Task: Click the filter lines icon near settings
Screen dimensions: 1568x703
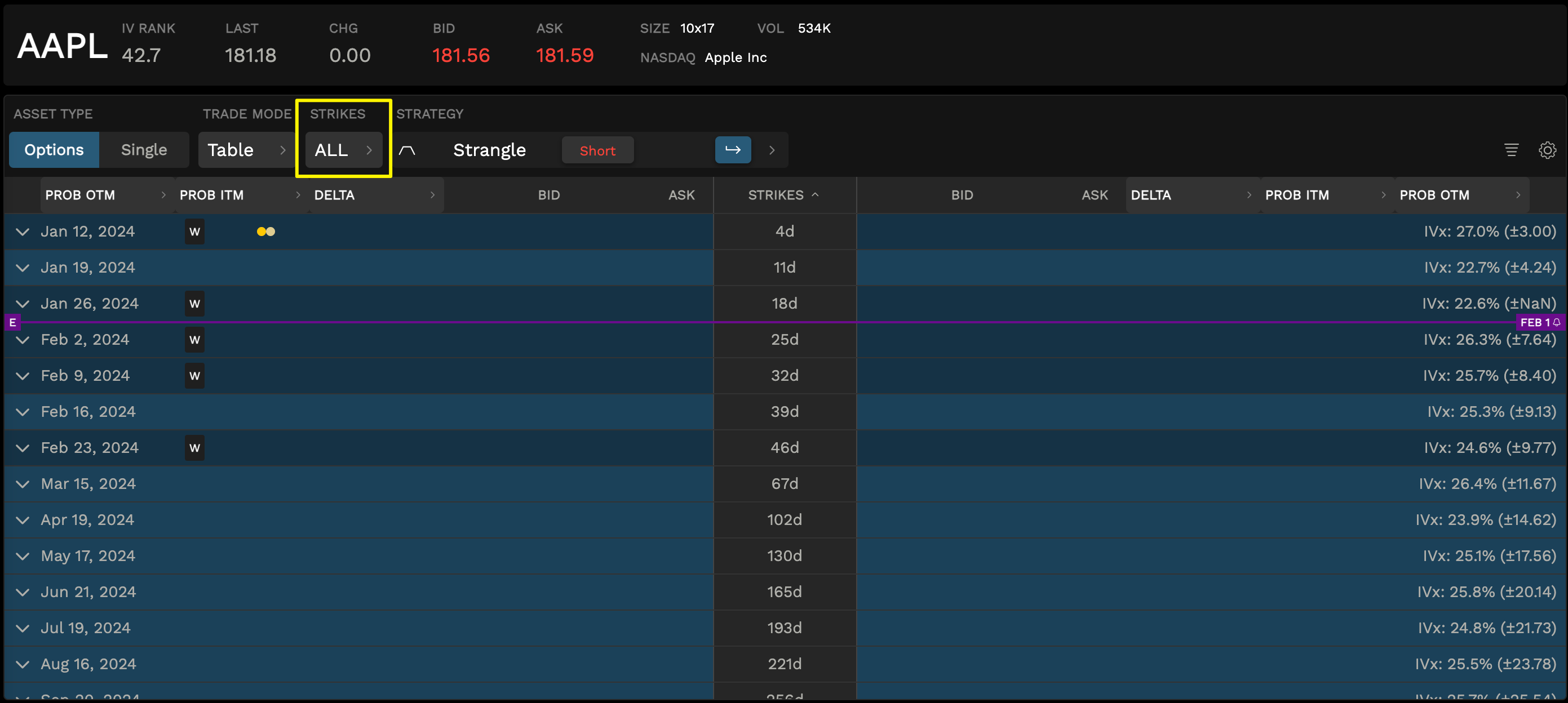Action: click(x=1512, y=150)
